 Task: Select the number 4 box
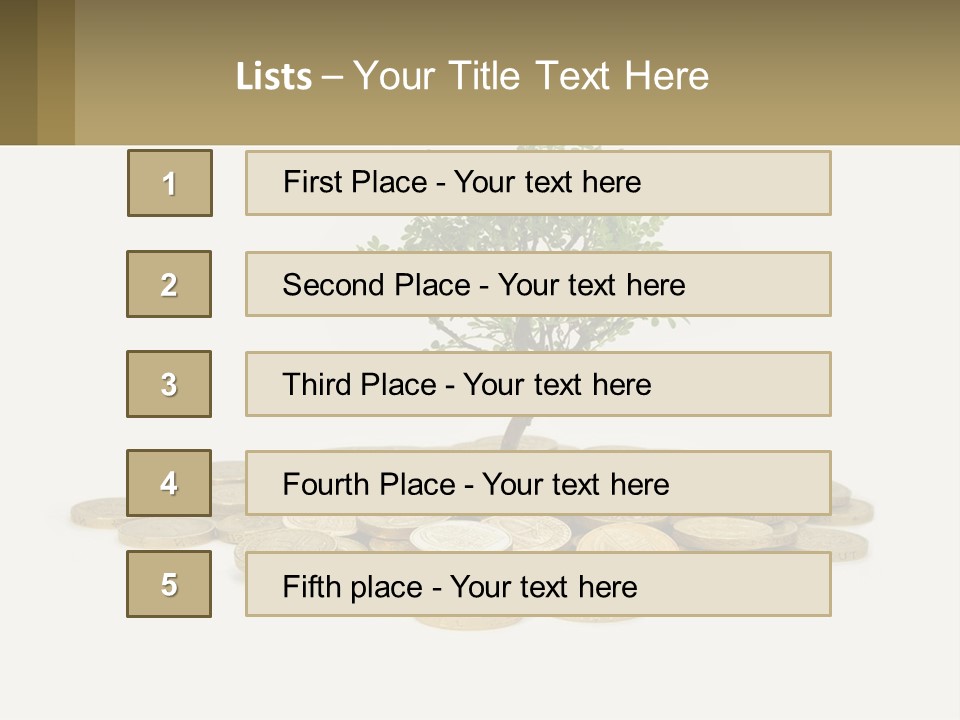169,484
